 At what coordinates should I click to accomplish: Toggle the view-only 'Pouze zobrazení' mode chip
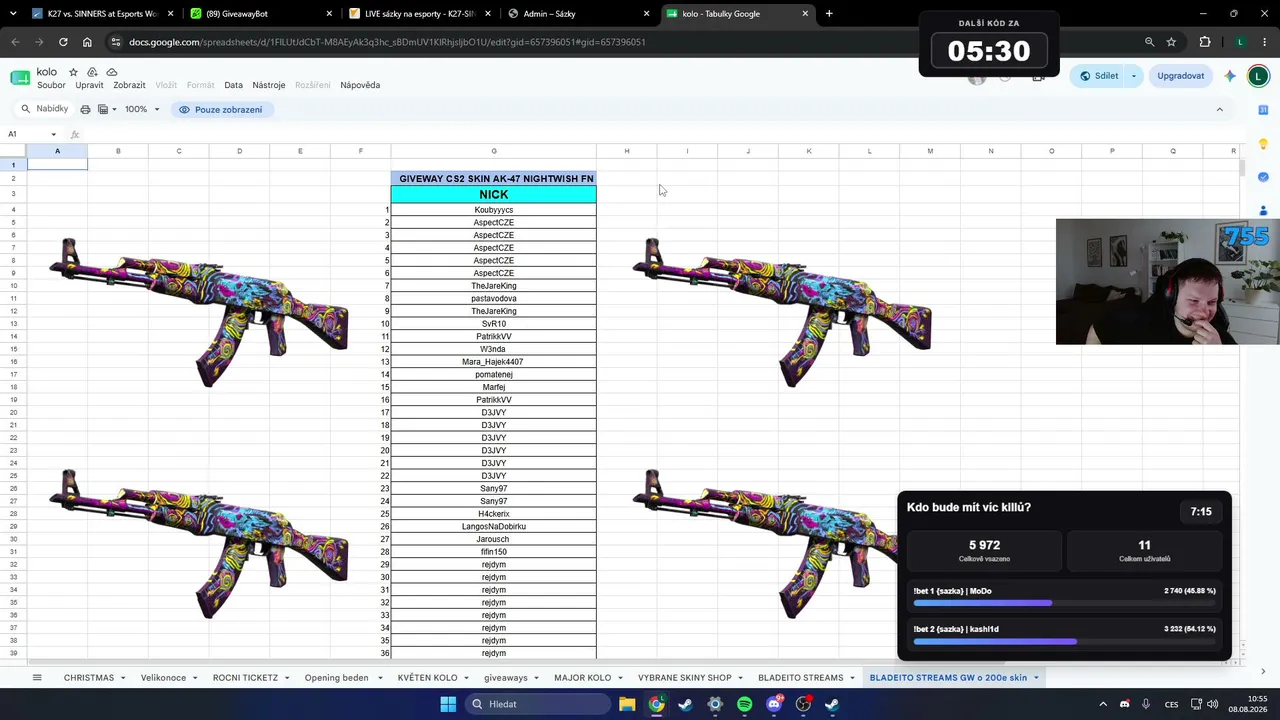pyautogui.click(x=221, y=109)
